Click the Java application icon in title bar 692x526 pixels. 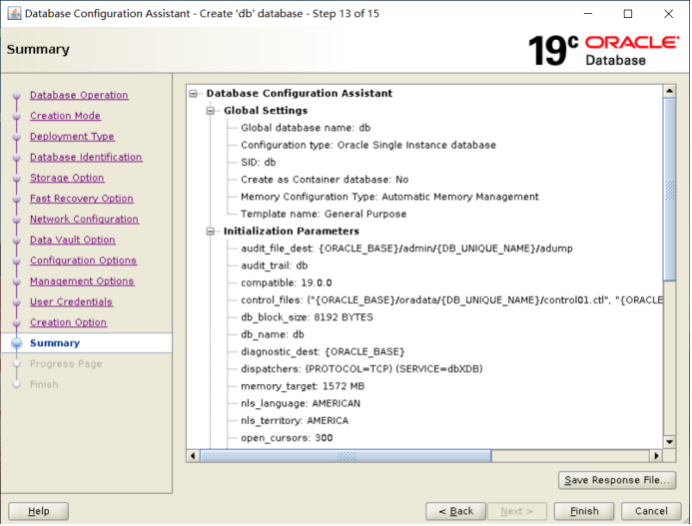pos(14,13)
